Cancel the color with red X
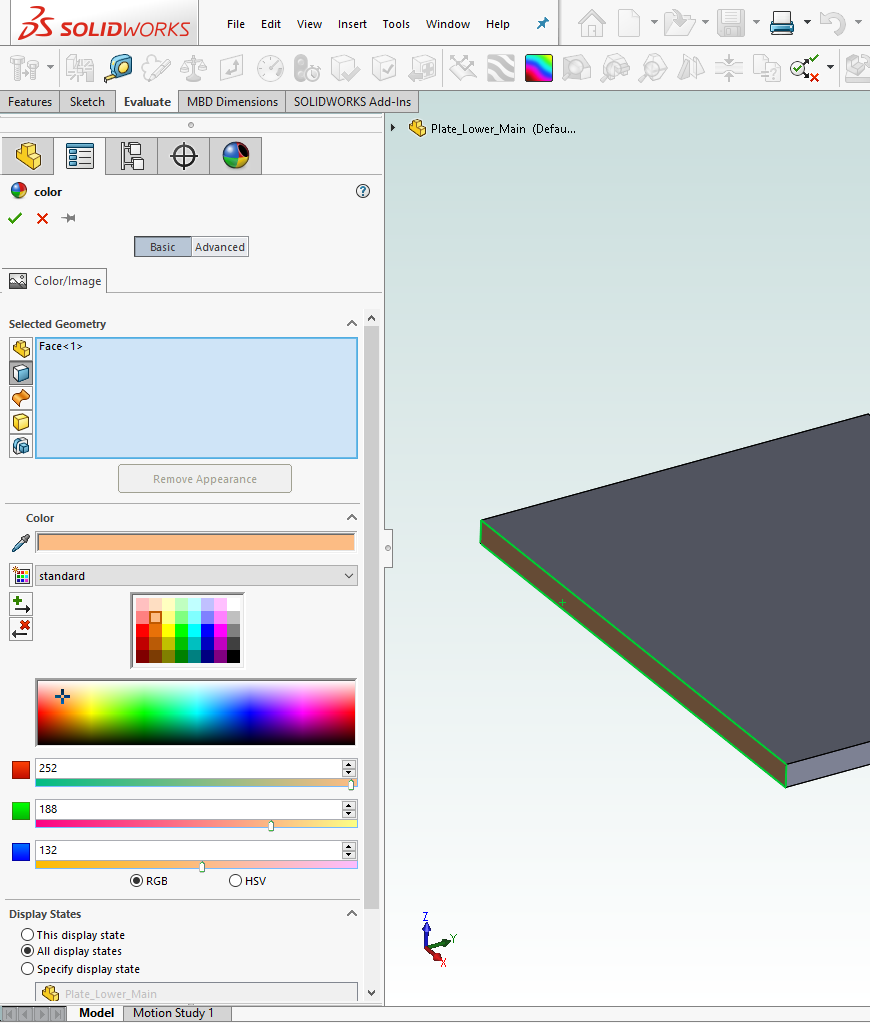Image resolution: width=870 pixels, height=1023 pixels. [42, 218]
